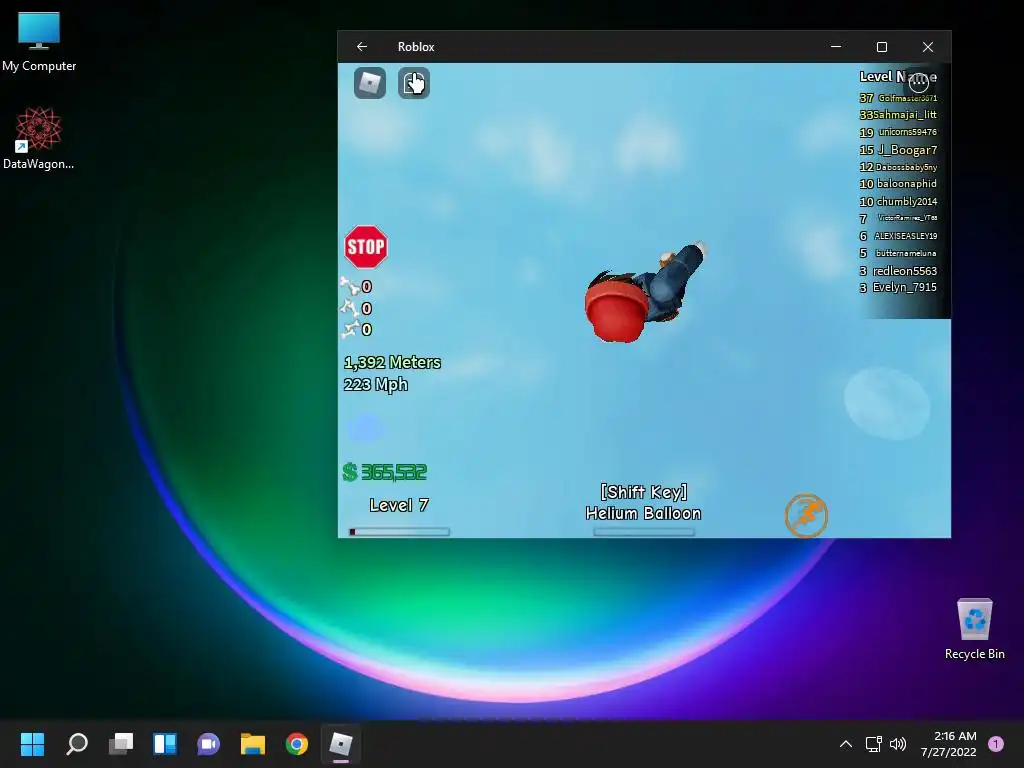
Task: Show hidden system tray icons
Action: (846, 744)
